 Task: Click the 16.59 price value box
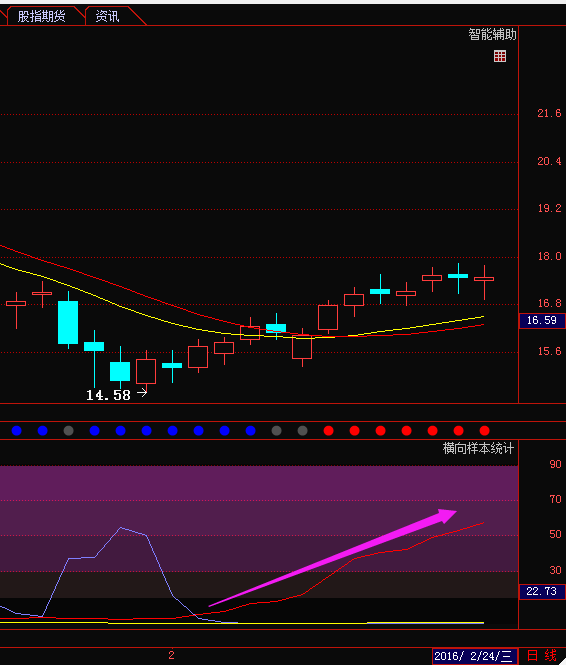click(542, 320)
